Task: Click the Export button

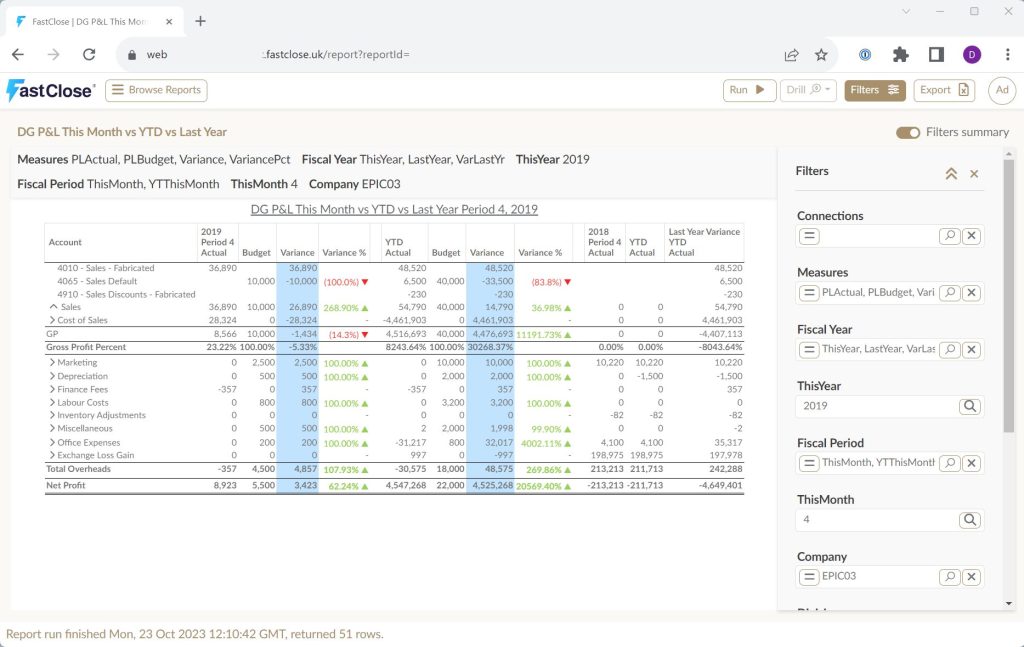Action: click(944, 90)
